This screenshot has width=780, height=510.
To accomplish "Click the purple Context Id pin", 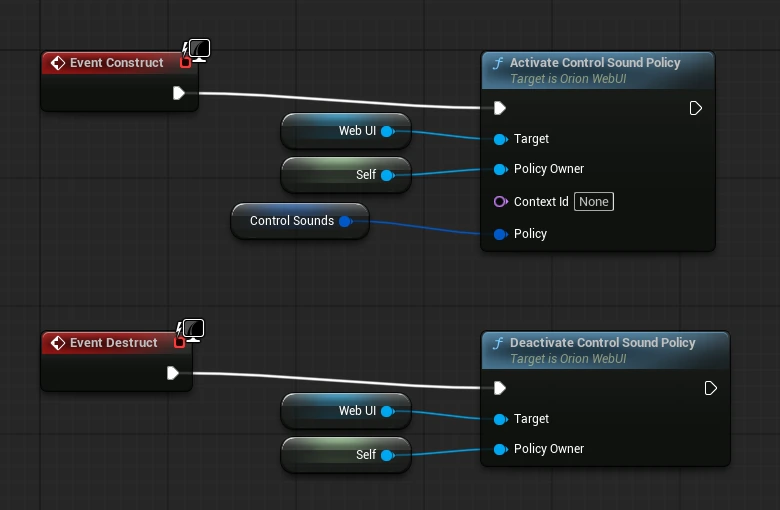I will 500,202.
